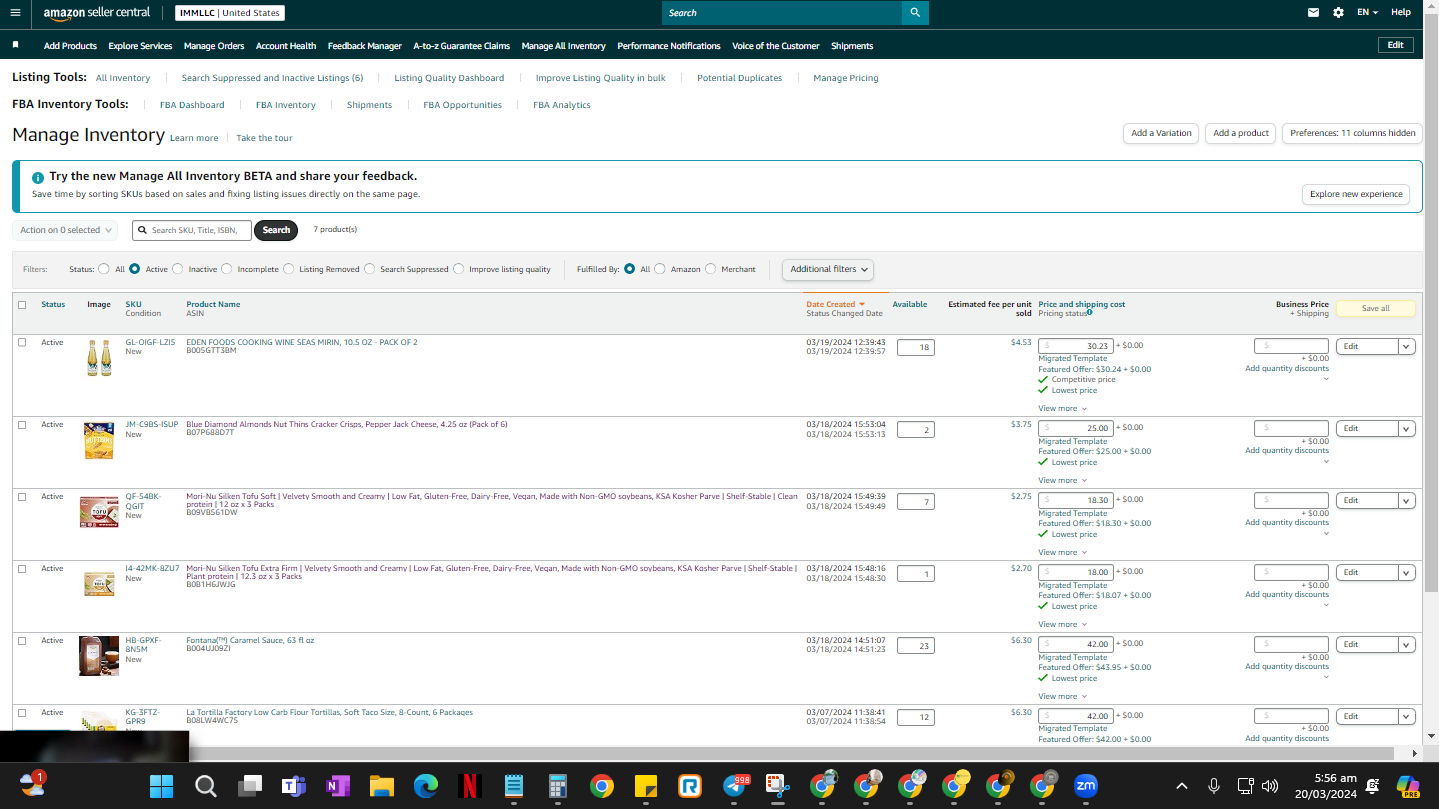The width and height of the screenshot is (1439, 809).
Task: Filter Fulfilled By to Amazon
Action: [x=660, y=269]
